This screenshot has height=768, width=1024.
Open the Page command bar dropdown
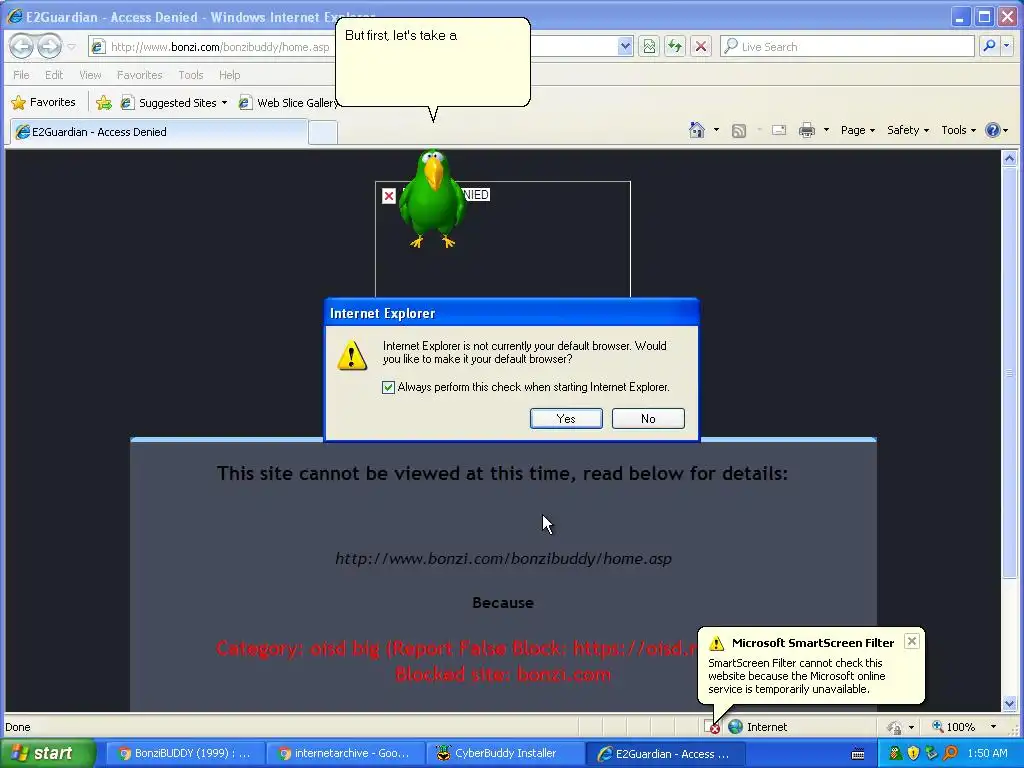857,130
